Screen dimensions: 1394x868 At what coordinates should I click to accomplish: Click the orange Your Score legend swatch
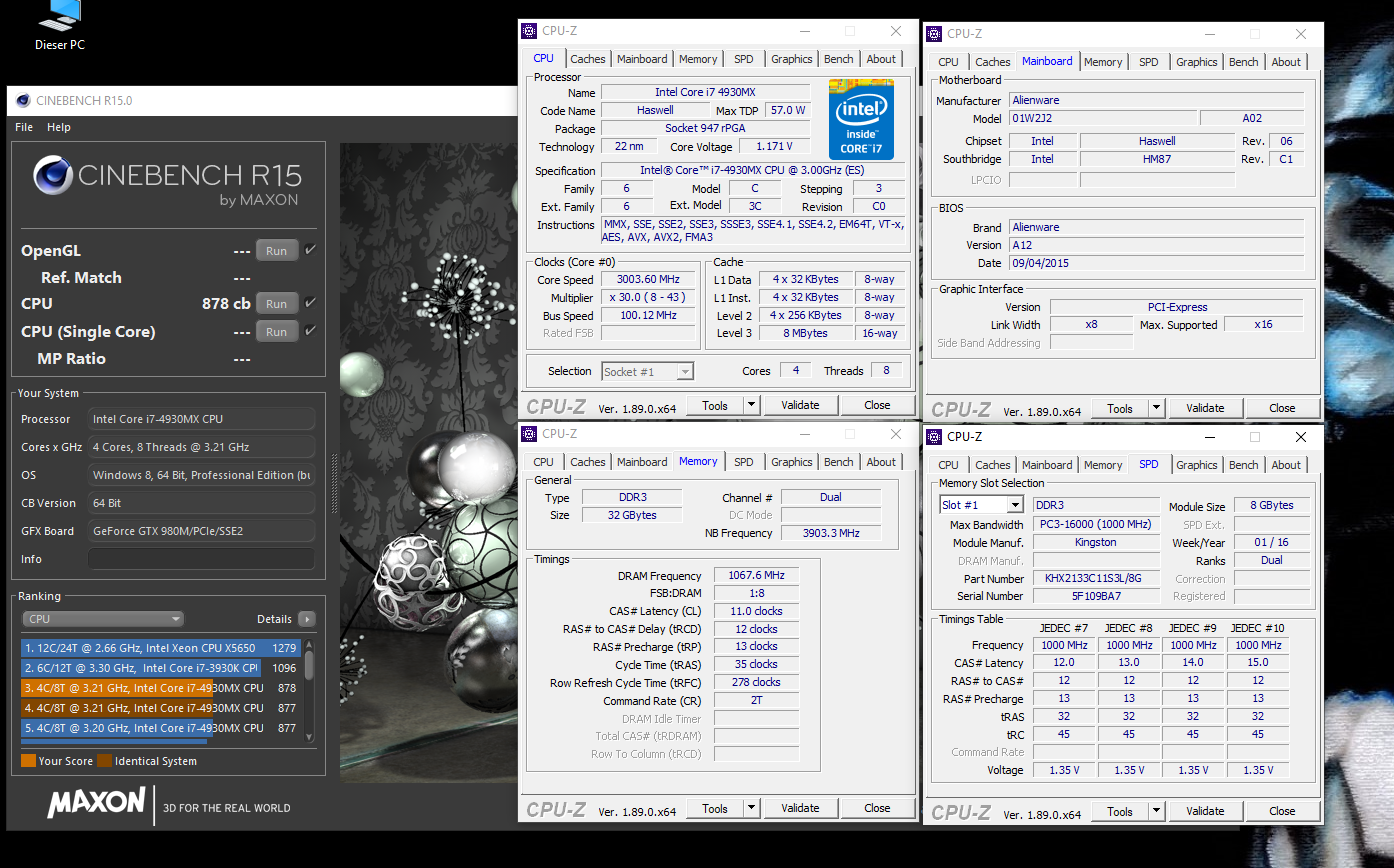28,761
